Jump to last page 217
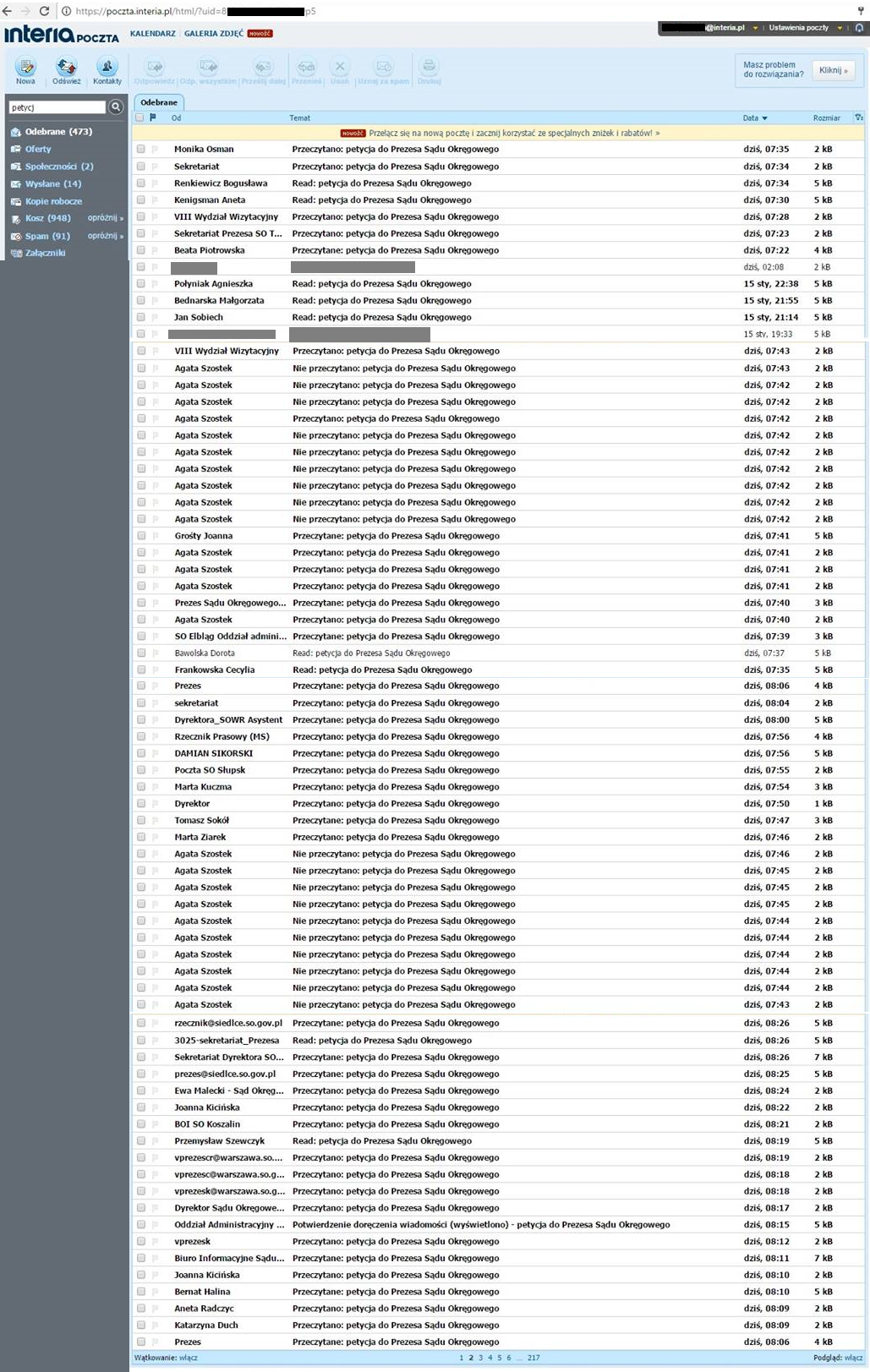Screen dimensions: 870x1372 click(533, 1358)
